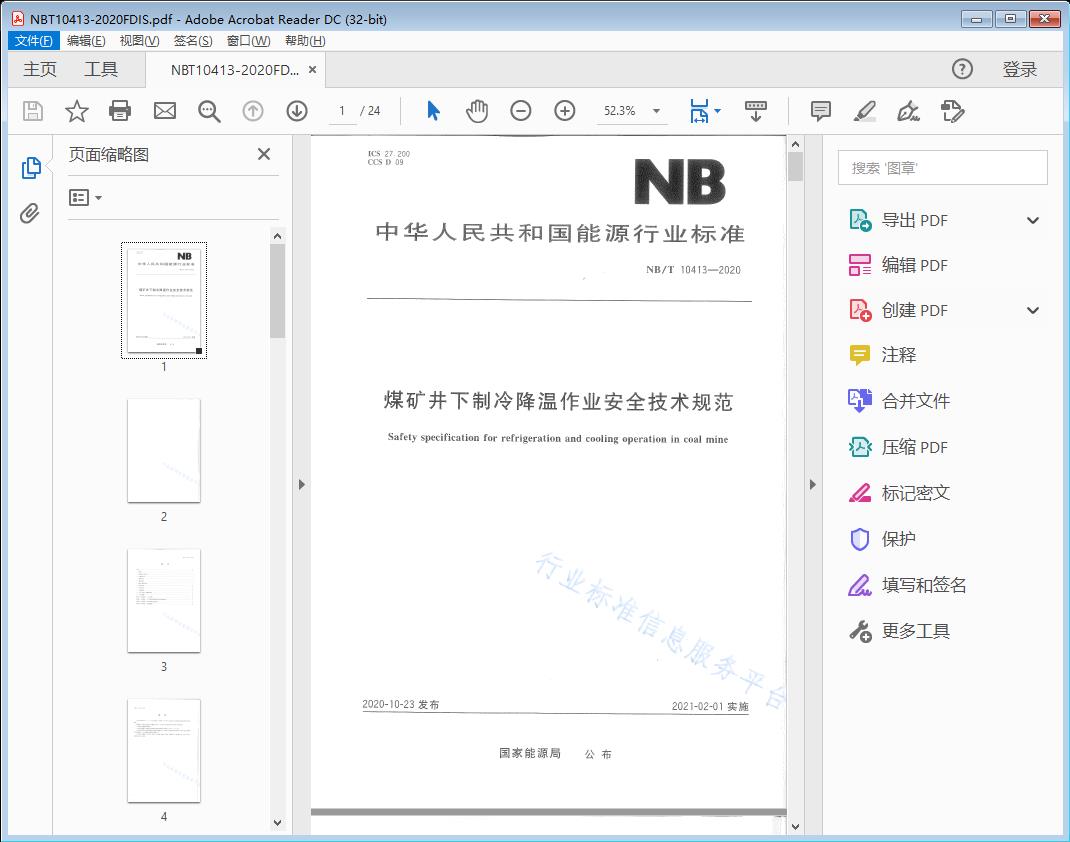Open the Print dialog icon
Image resolution: width=1070 pixels, height=842 pixels.
coord(120,111)
